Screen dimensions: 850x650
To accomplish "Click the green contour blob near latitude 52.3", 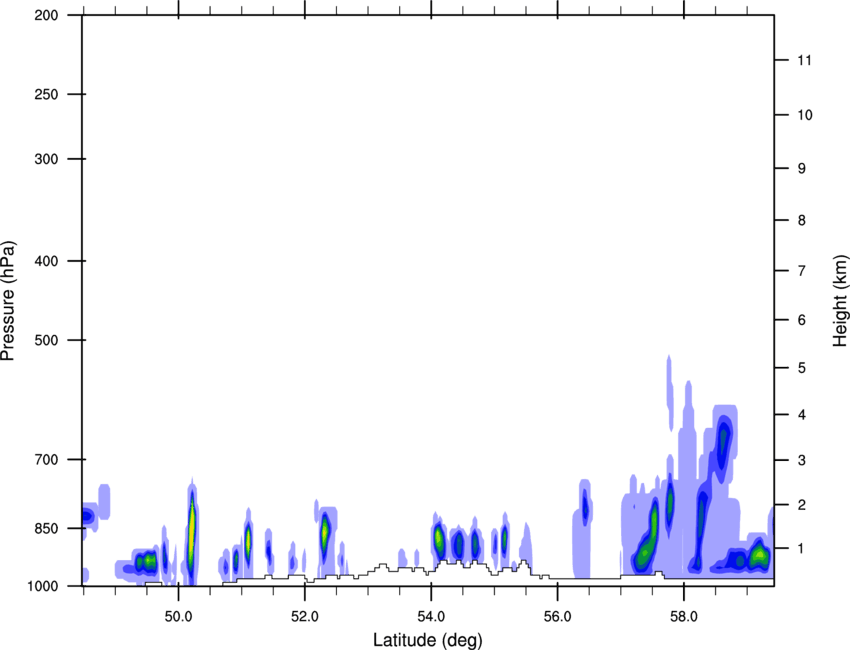I will pyautogui.click(x=325, y=532).
